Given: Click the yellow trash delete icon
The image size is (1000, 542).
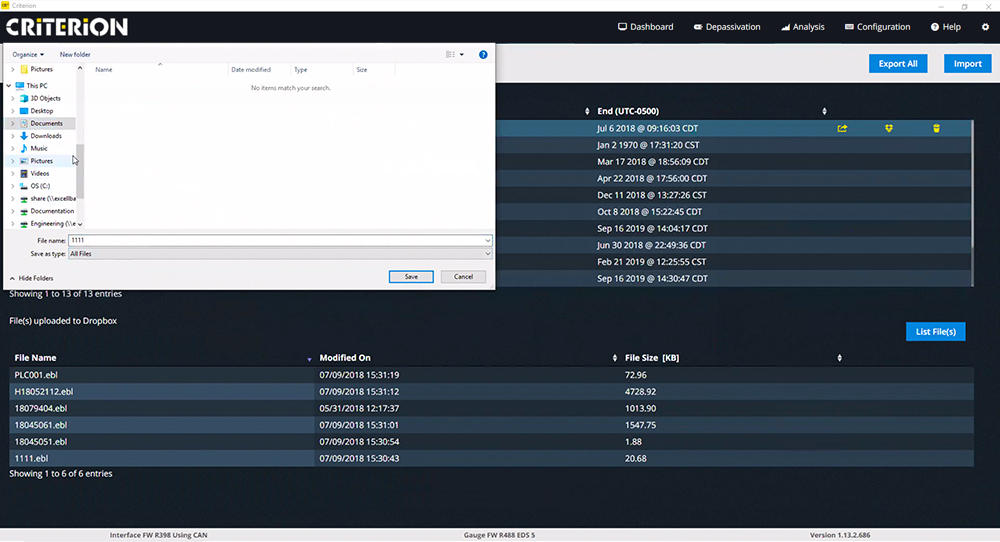Looking at the screenshot, I should pyautogui.click(x=936, y=128).
